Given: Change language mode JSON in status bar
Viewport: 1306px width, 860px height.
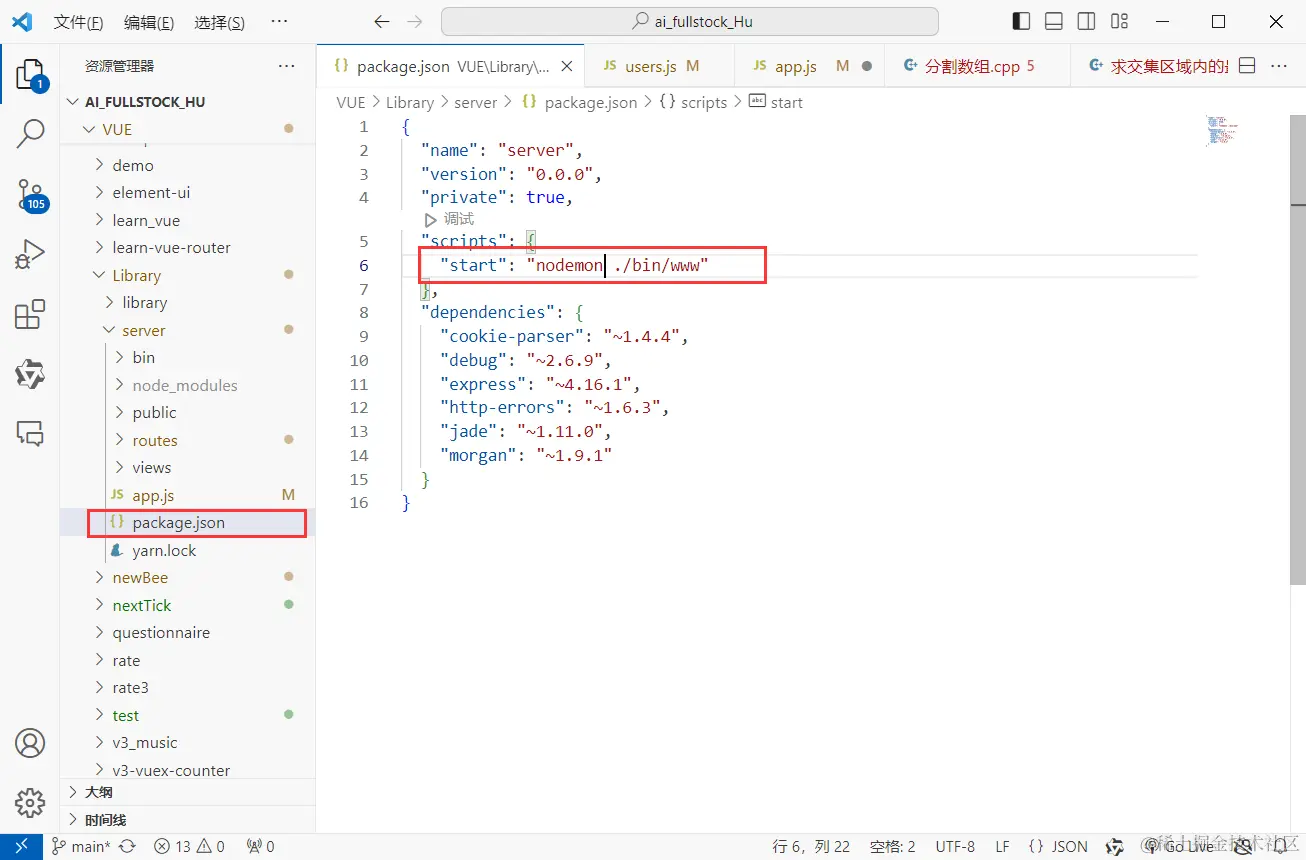Looking at the screenshot, I should coord(1058,846).
